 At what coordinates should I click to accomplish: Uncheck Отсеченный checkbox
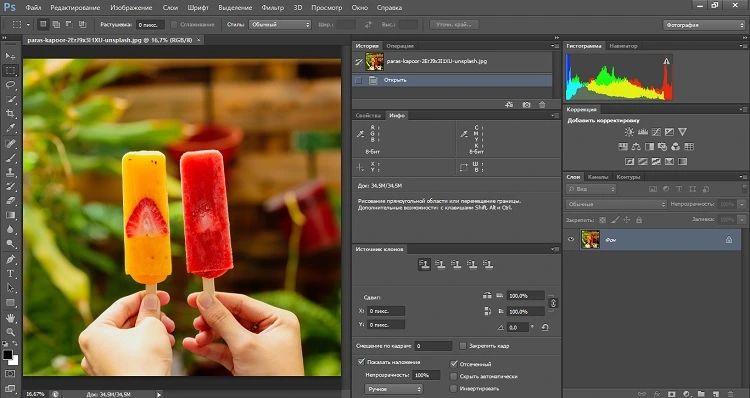tap(453, 364)
